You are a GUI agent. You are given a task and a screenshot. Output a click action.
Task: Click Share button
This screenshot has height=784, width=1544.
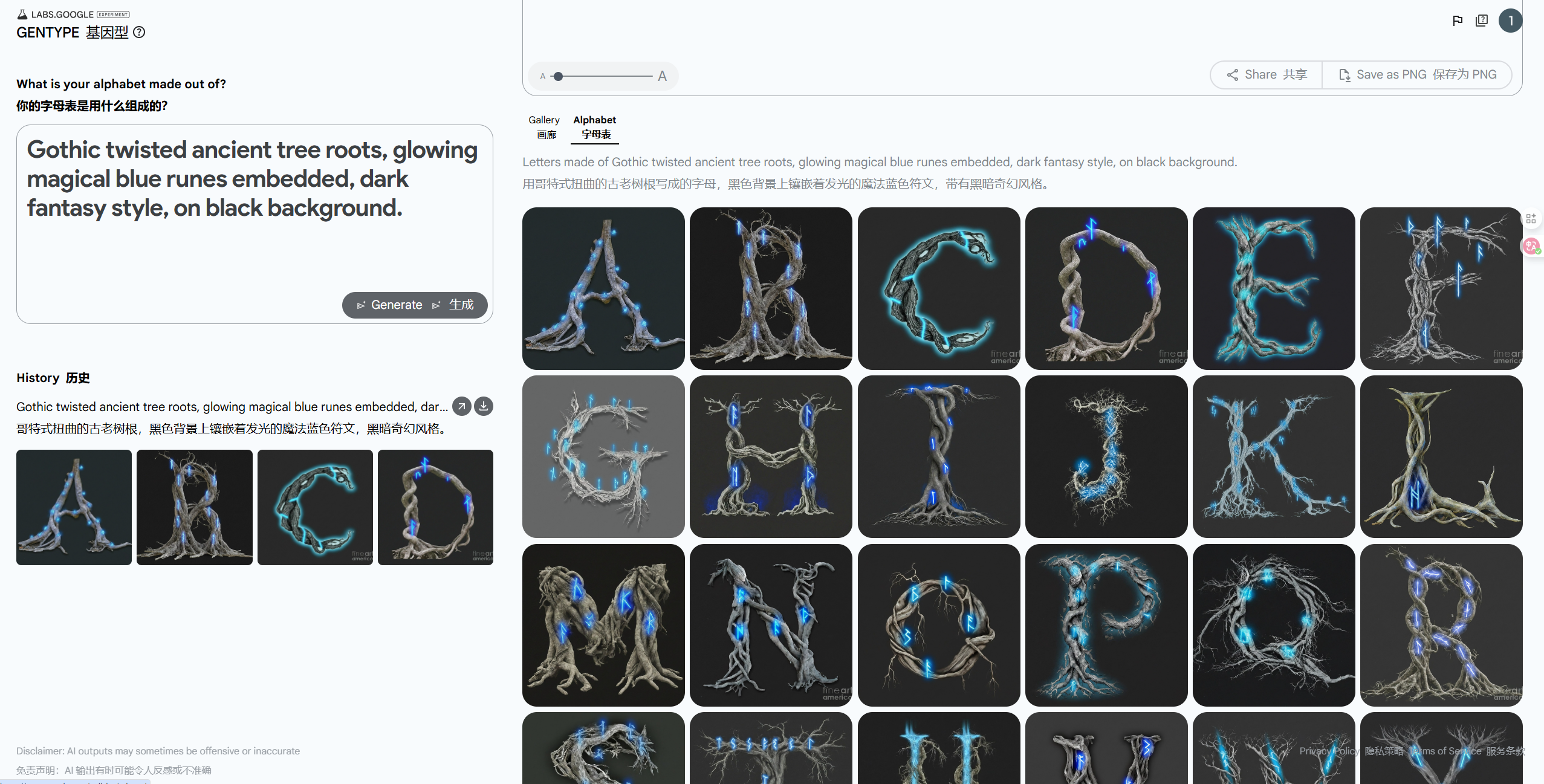(1267, 74)
